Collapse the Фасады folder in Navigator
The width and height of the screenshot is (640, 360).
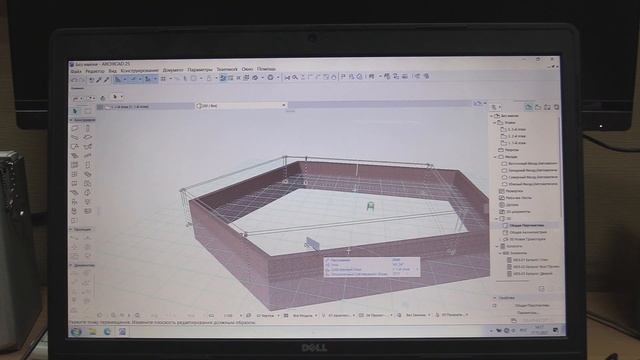tap(496, 157)
